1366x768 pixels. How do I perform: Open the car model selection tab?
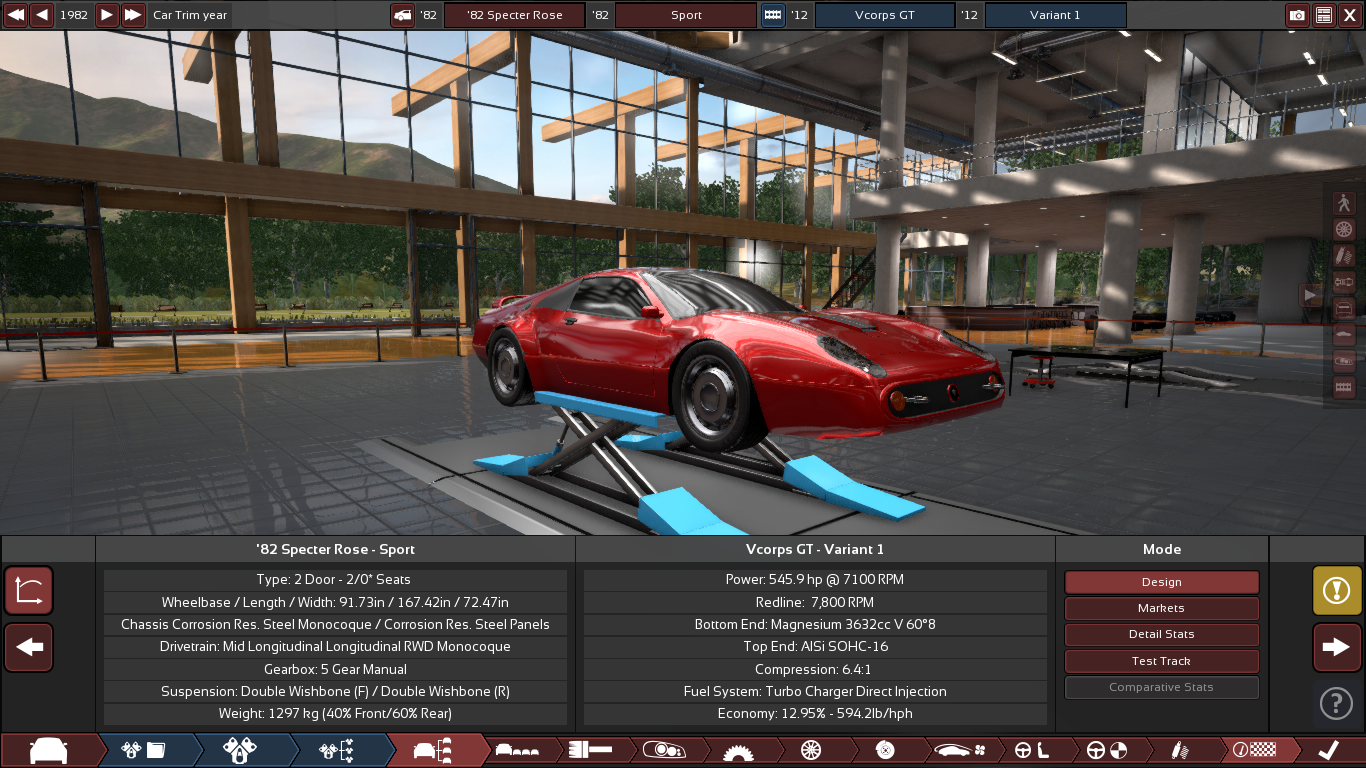point(50,751)
